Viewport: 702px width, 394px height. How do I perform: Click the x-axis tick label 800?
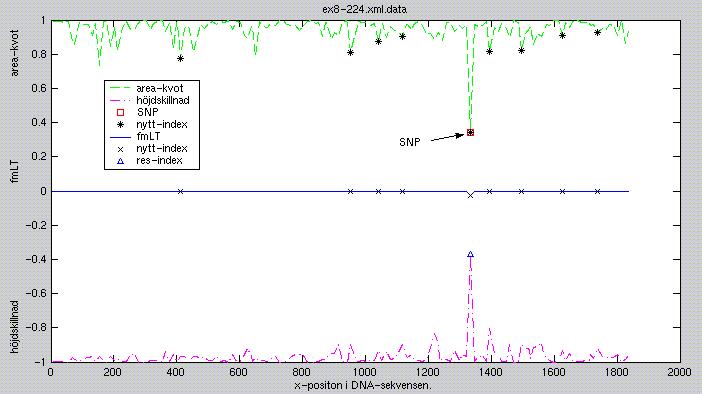point(302,372)
